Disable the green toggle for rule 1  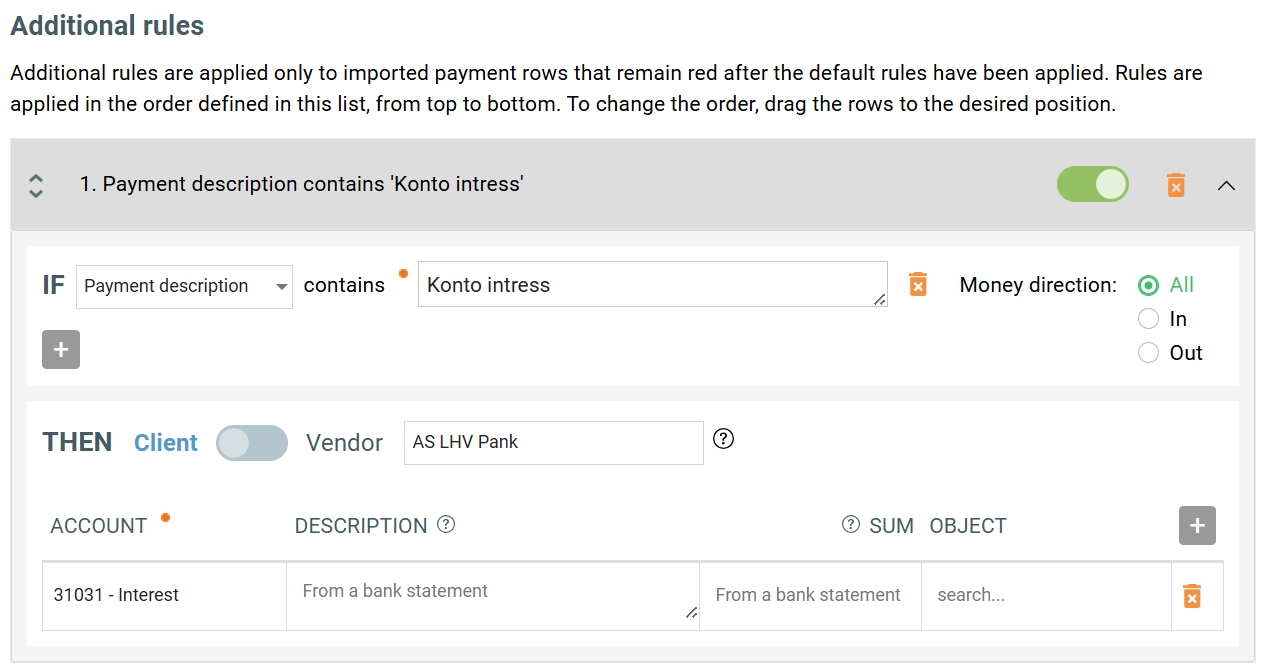(x=1092, y=185)
